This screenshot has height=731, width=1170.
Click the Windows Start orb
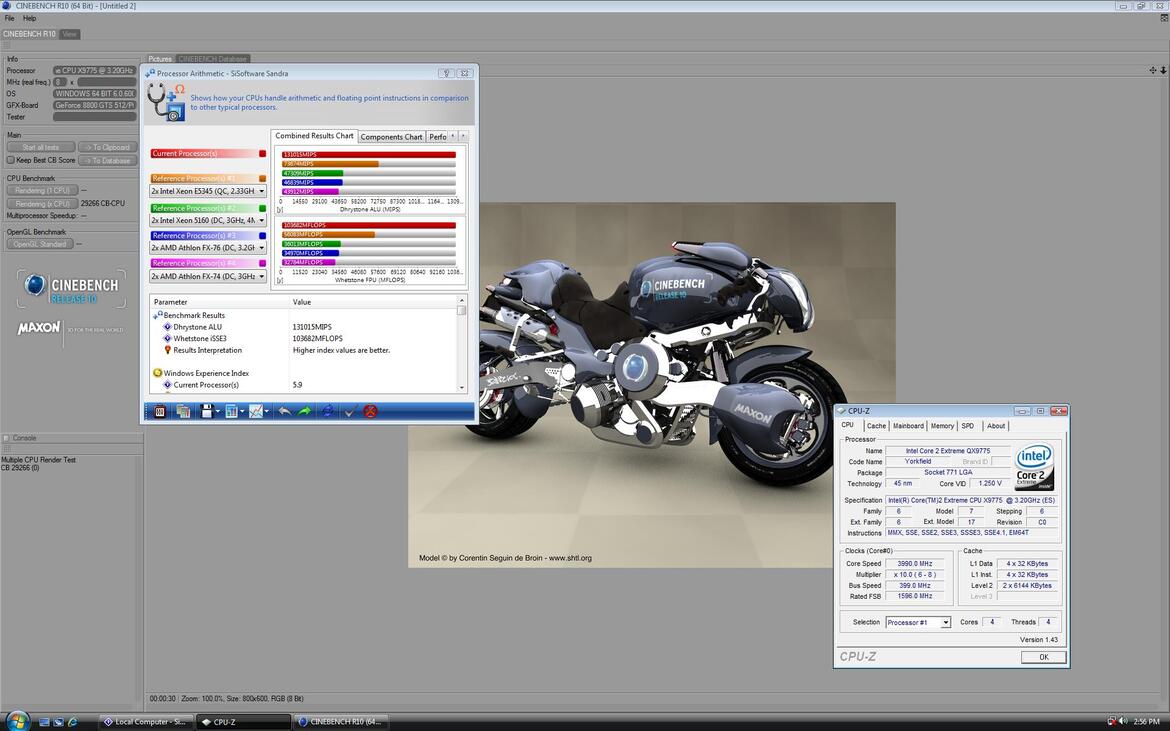(x=16, y=721)
